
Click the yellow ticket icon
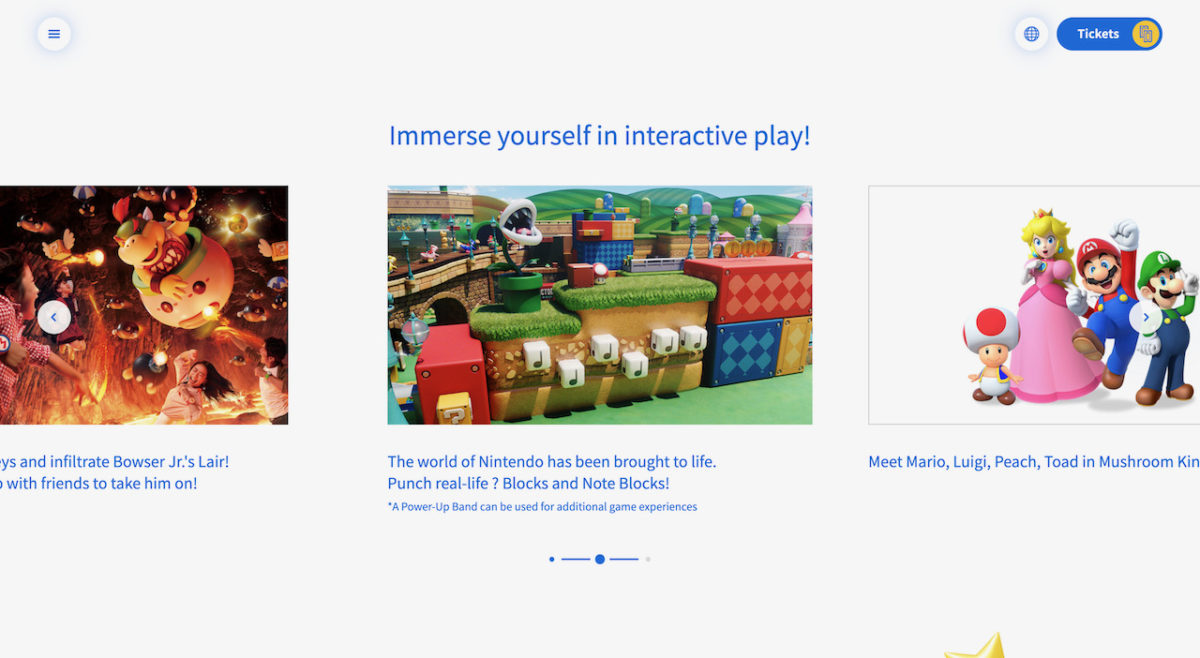(x=1145, y=34)
